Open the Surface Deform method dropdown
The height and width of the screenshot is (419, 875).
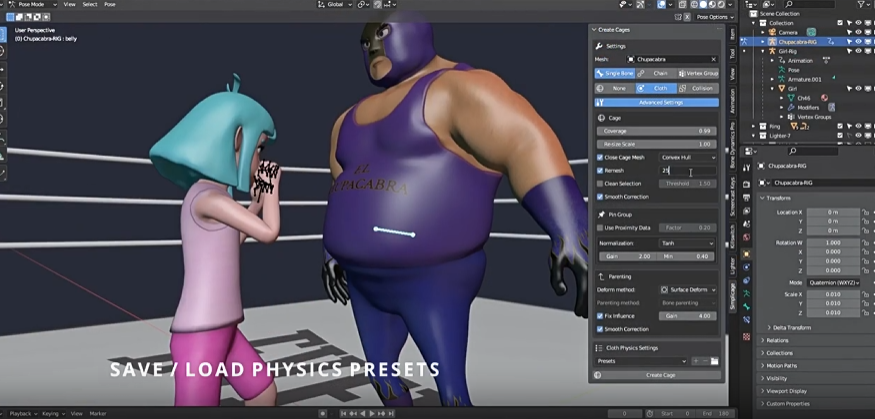point(688,290)
